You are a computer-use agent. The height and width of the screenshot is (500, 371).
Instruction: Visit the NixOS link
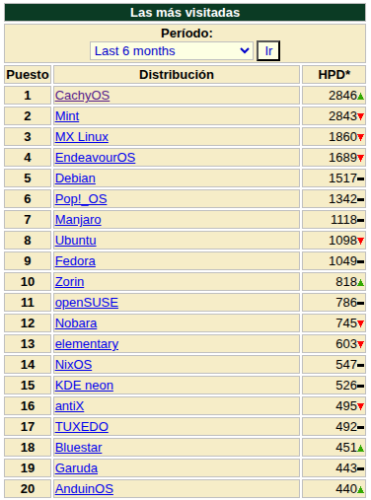point(73,365)
